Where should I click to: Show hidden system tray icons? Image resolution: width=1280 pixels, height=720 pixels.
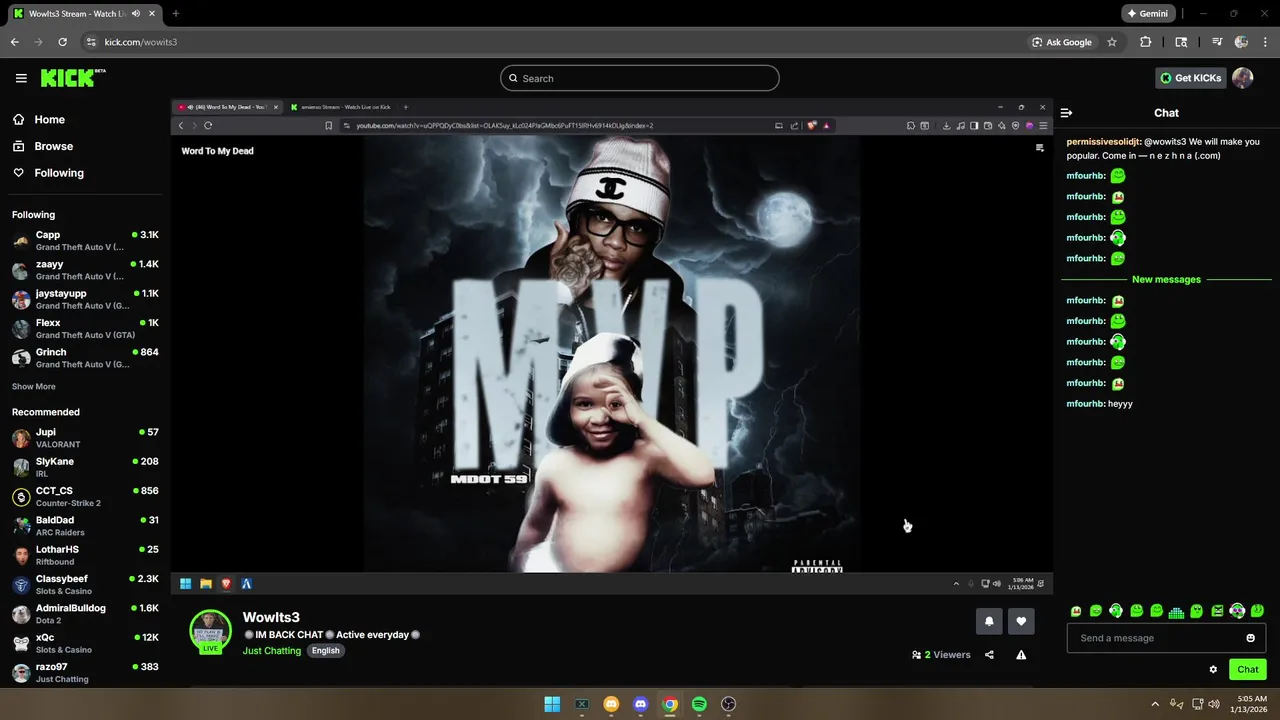pyautogui.click(x=1155, y=704)
